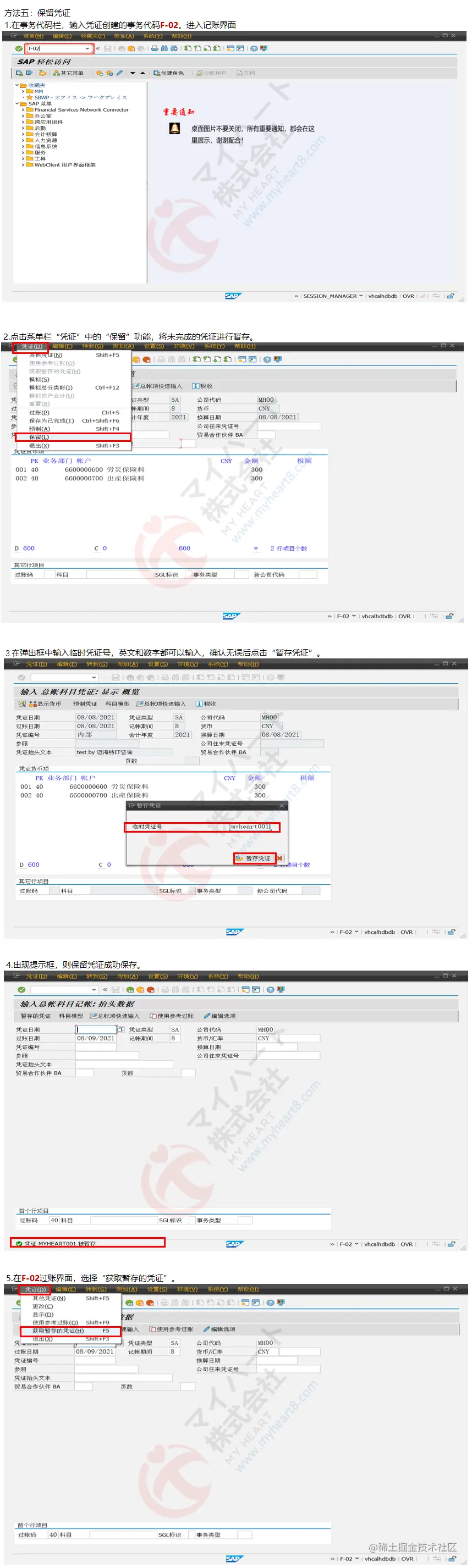Expand the 办公室 folder
The image size is (472, 1568).
point(23,115)
